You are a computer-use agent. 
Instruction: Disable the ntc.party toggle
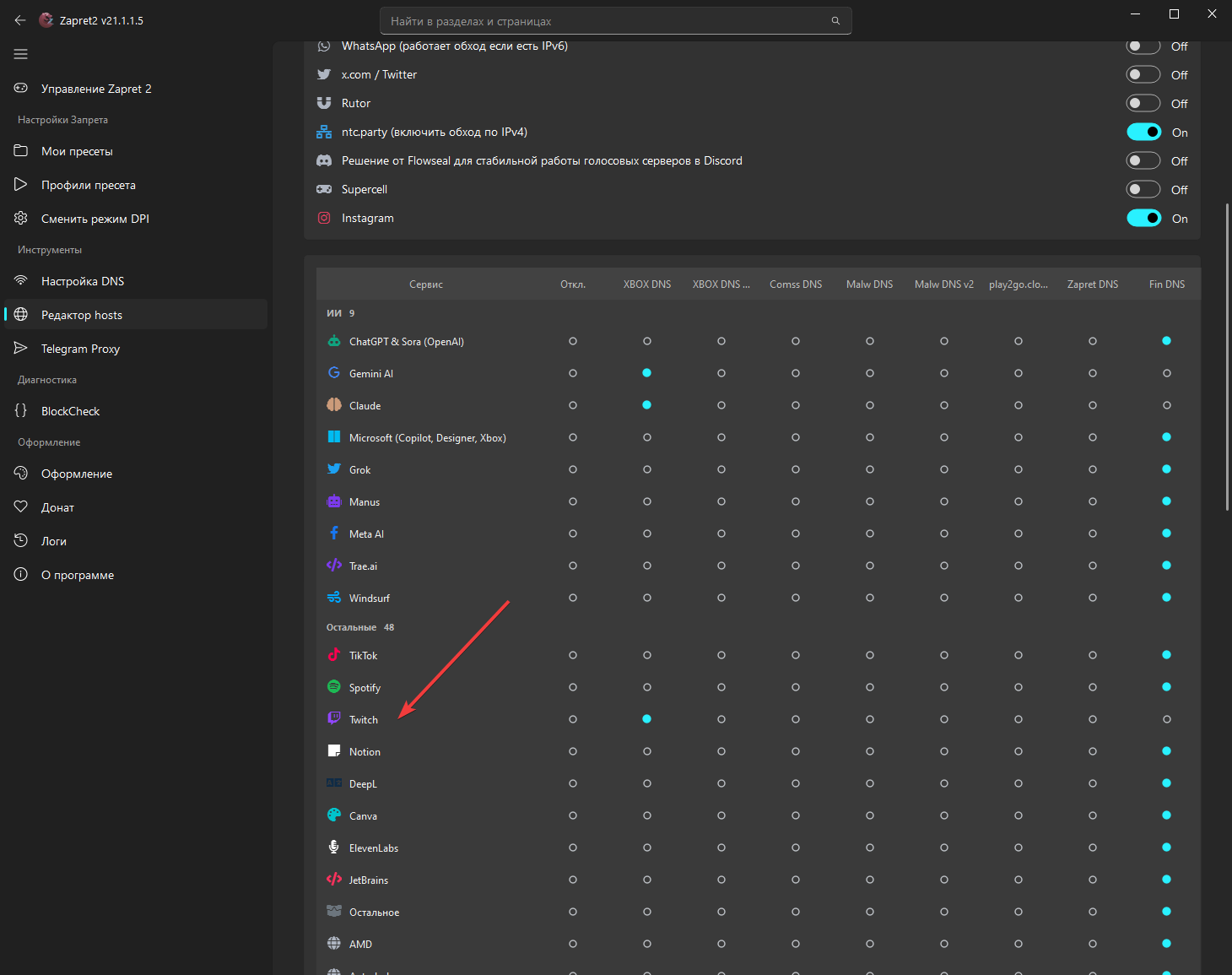point(1143,132)
